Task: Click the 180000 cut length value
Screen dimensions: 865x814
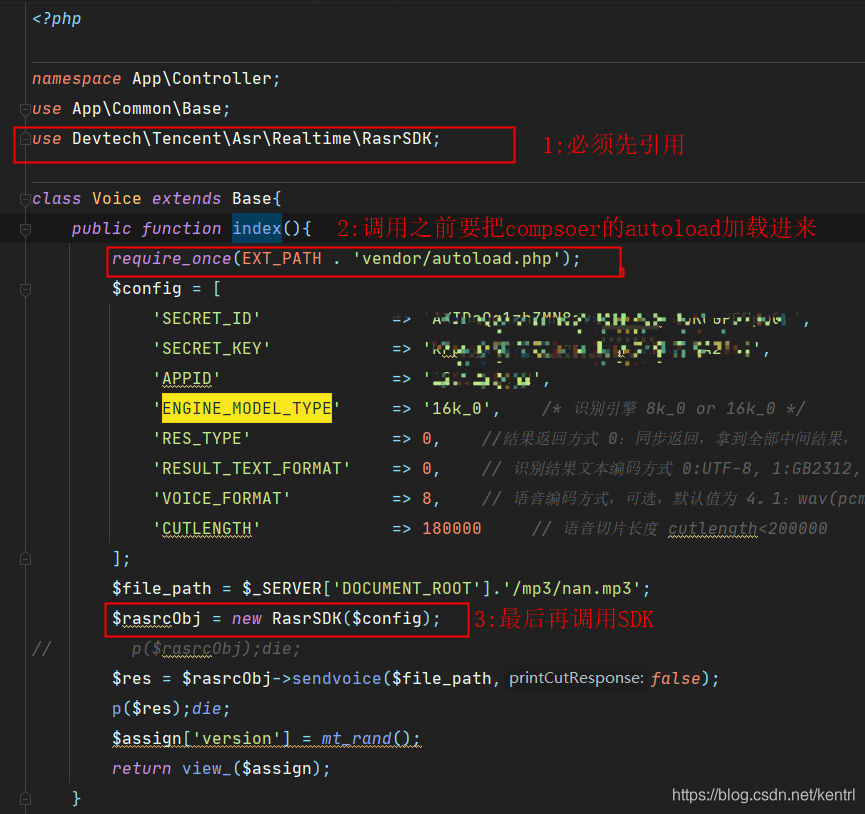Action: pyautogui.click(x=452, y=528)
